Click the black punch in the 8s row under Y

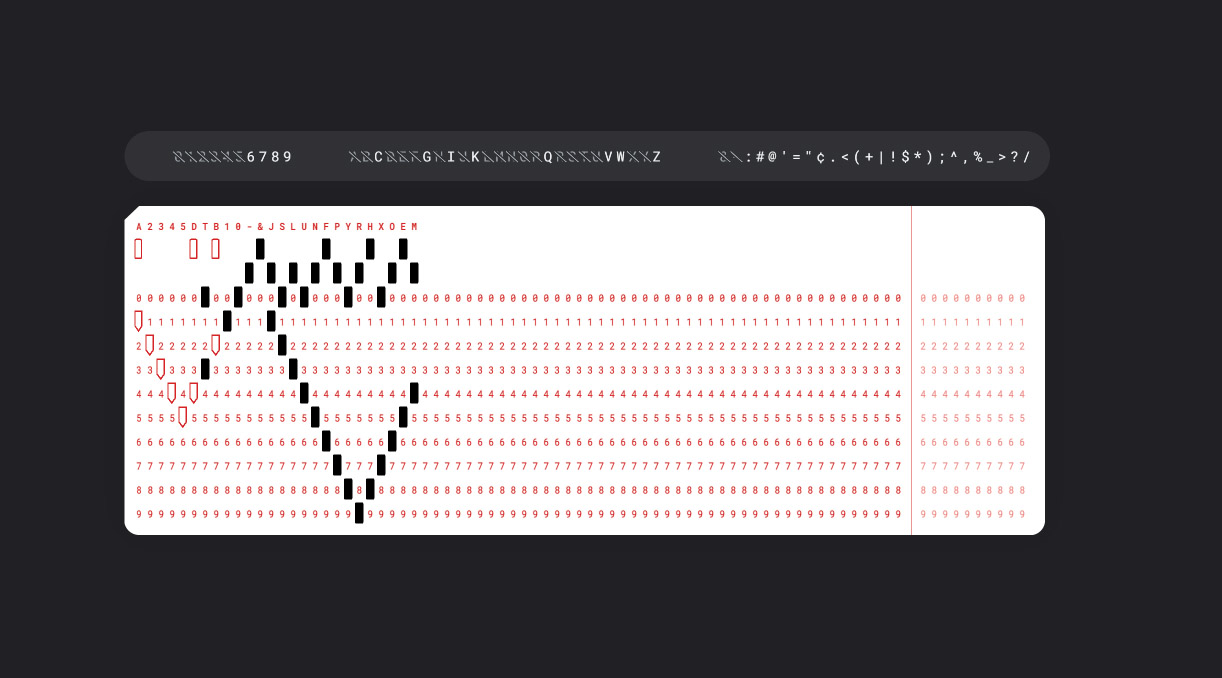click(x=348, y=489)
